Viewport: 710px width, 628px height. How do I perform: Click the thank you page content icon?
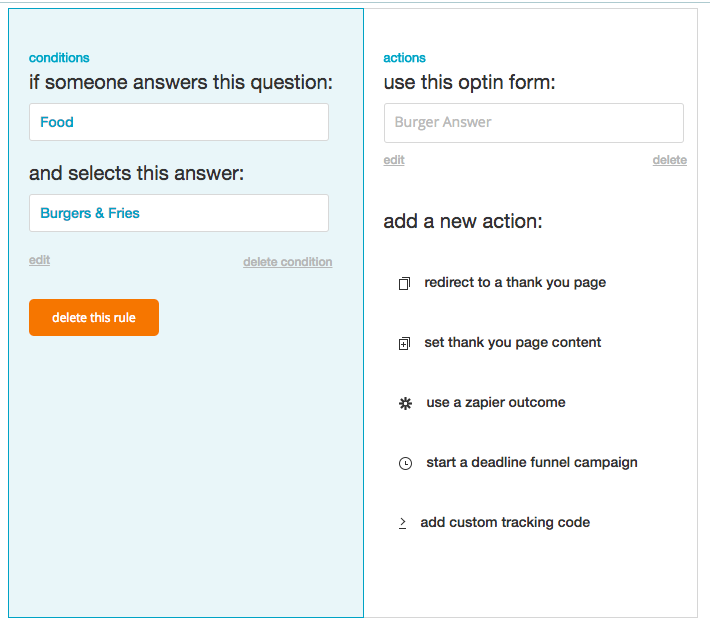point(404,344)
